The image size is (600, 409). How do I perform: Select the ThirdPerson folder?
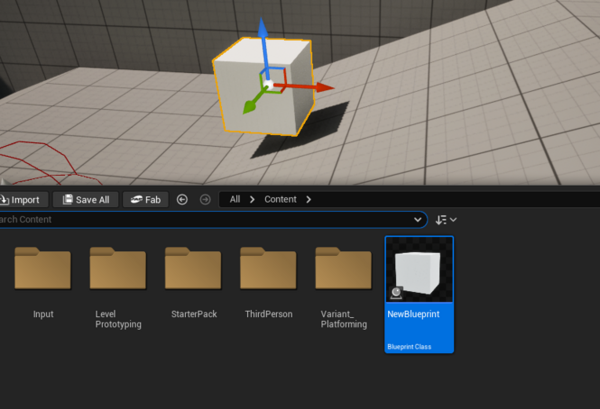pyautogui.click(x=268, y=268)
